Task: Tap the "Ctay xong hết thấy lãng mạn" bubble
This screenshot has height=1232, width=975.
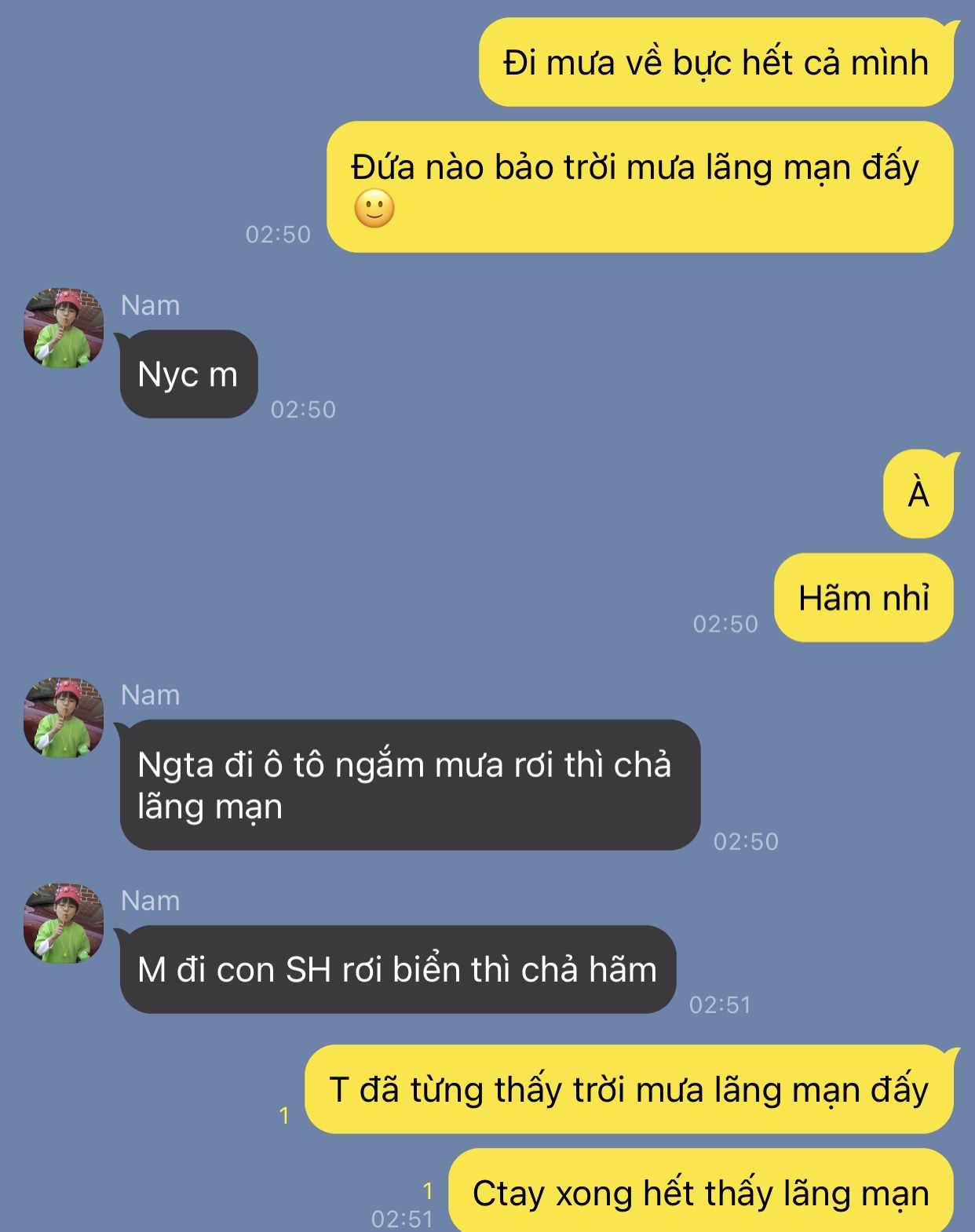Action: (x=701, y=1191)
